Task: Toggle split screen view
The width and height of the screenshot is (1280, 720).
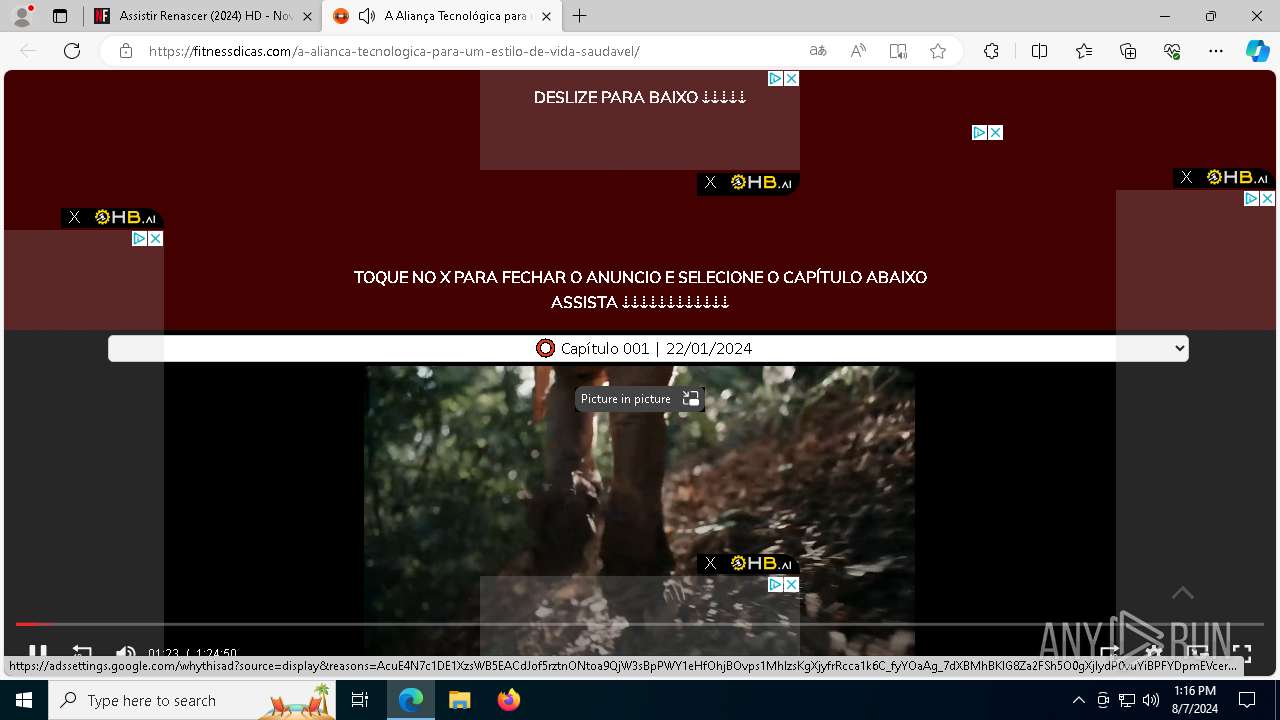Action: pyautogui.click(x=1039, y=51)
